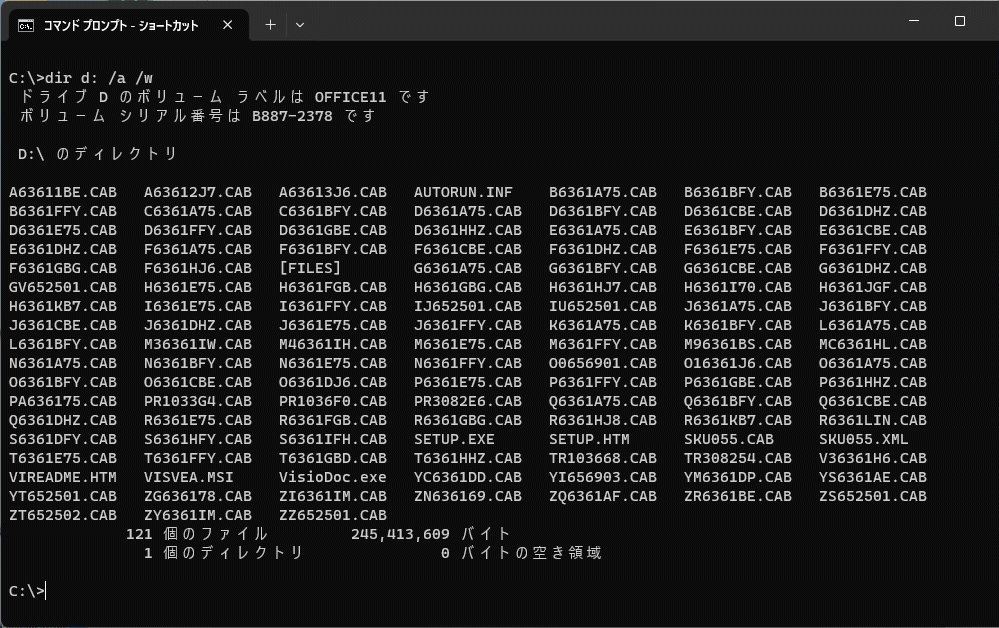
Task: Click the PR3082E6.CAB file name
Action: click(x=468, y=401)
